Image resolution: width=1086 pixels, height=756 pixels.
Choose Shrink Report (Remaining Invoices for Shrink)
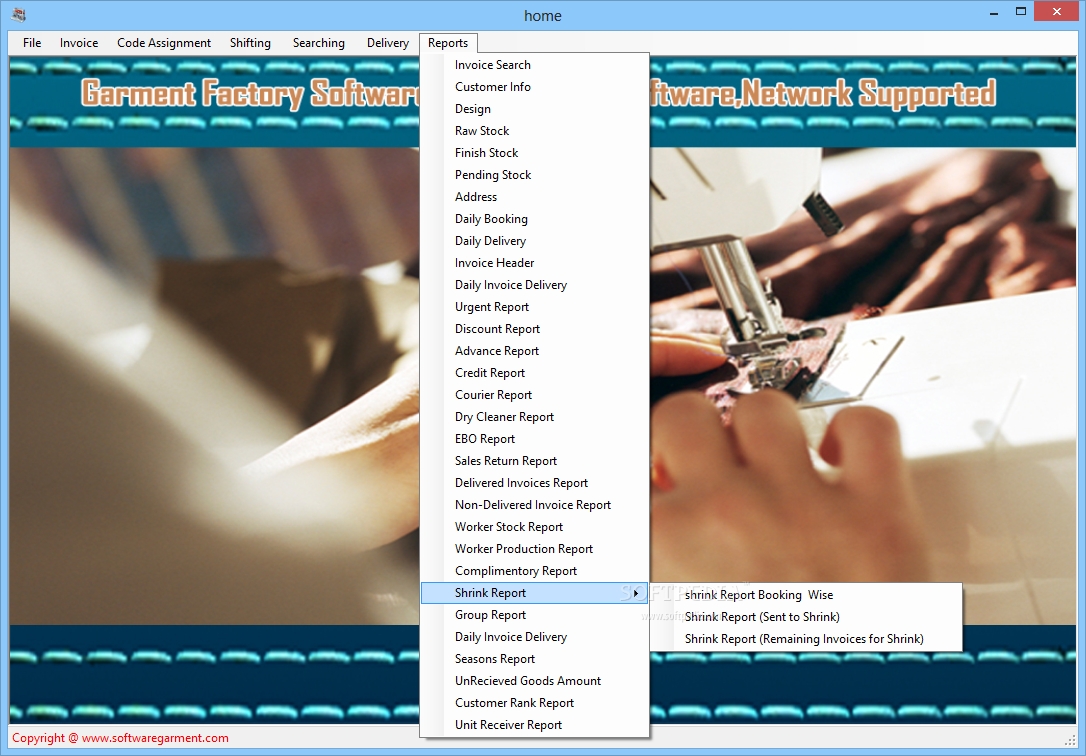(x=806, y=639)
